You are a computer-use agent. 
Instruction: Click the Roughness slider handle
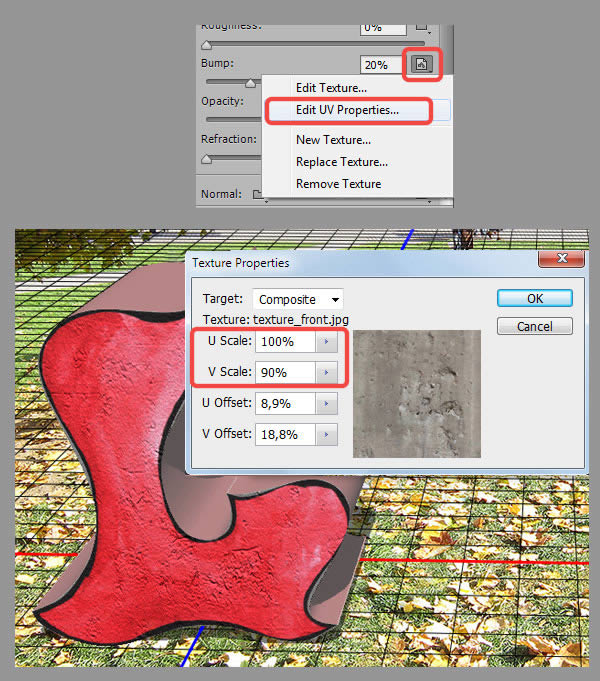[x=207, y=45]
